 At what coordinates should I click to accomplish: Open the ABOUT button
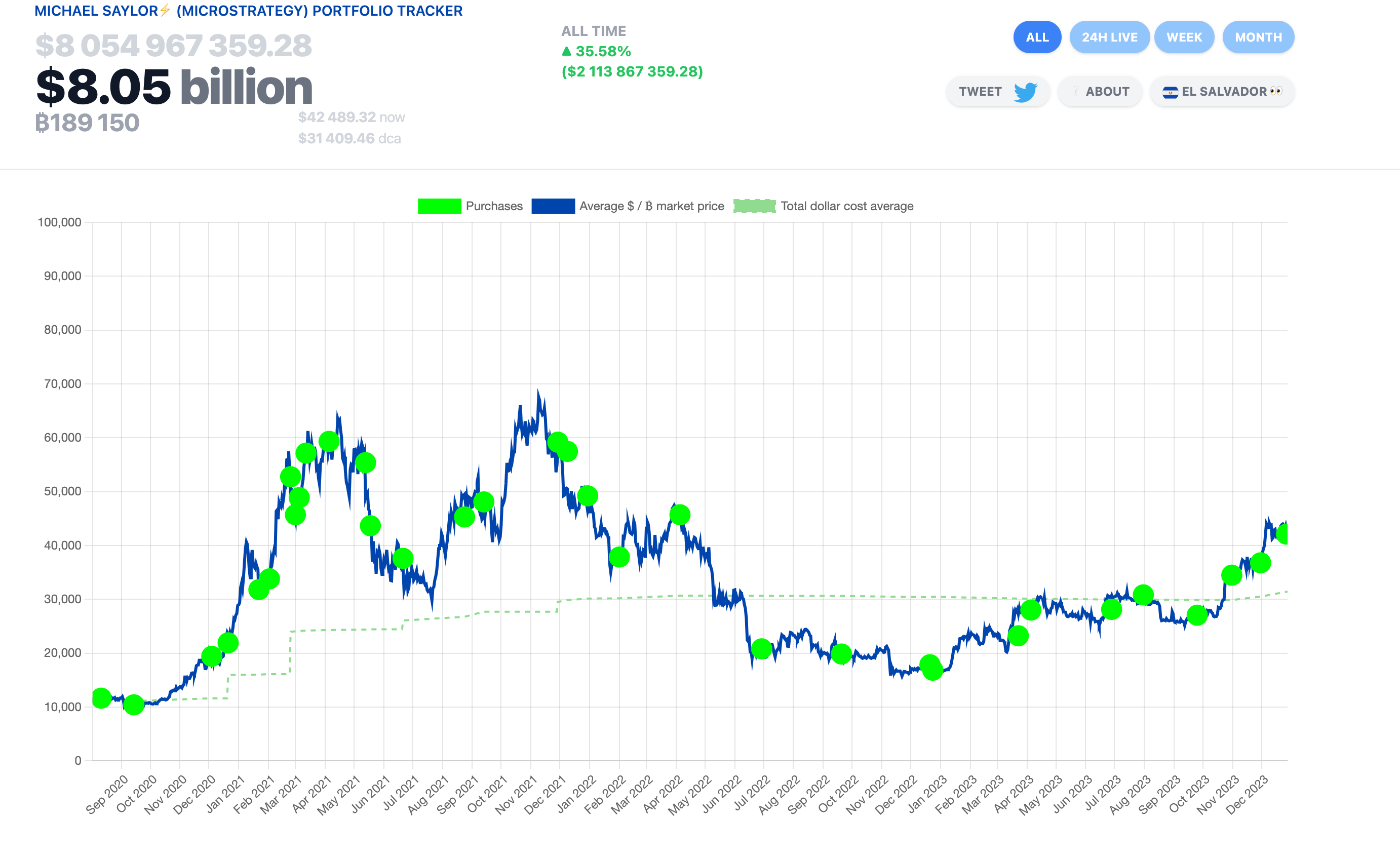coord(1100,92)
